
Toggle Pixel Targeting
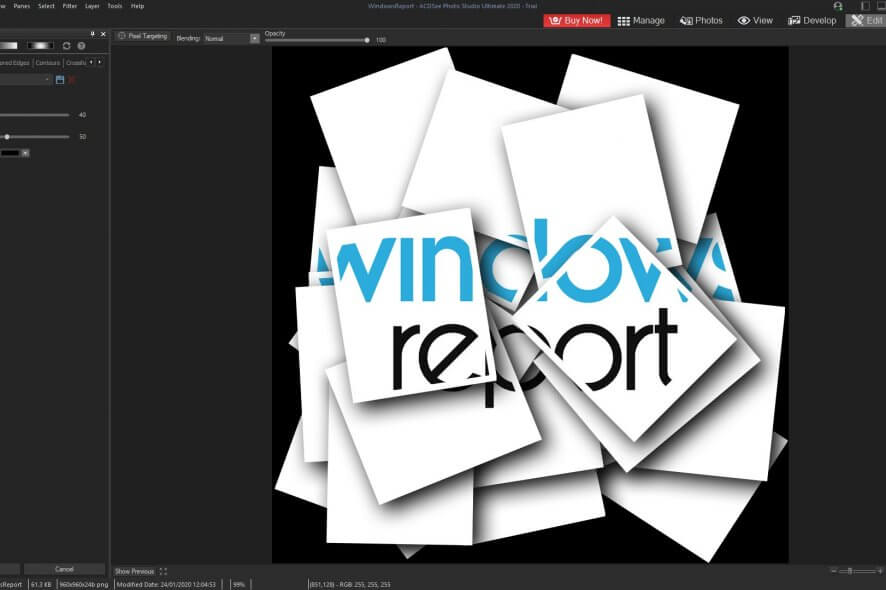(142, 36)
